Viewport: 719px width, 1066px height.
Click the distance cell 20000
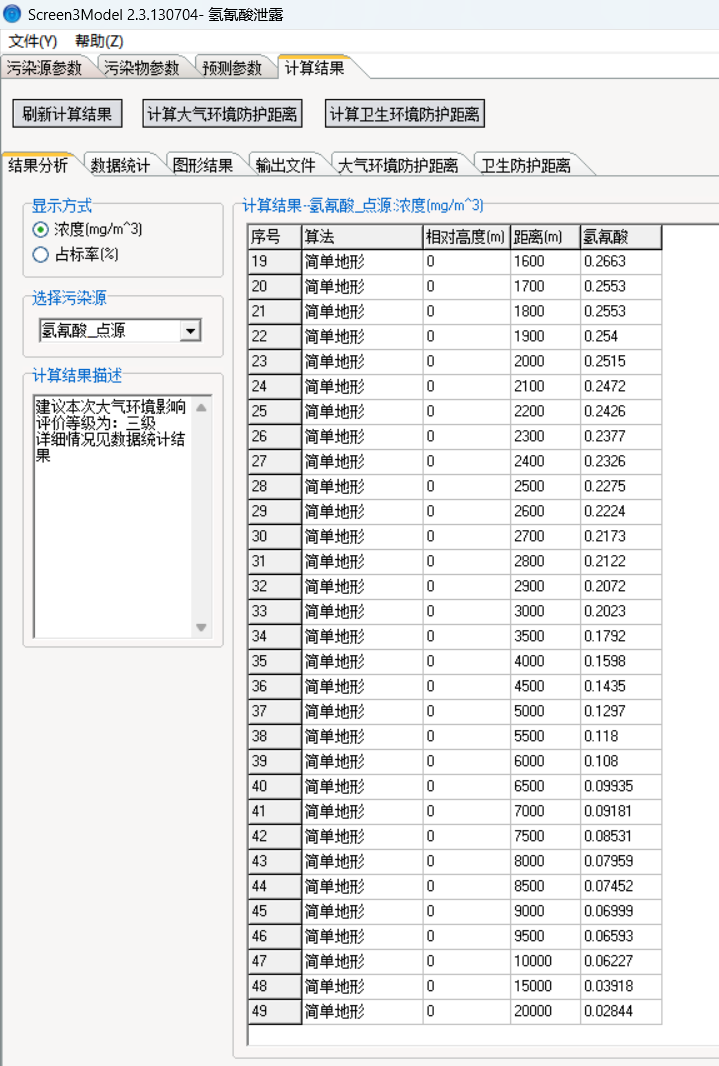click(545, 1011)
